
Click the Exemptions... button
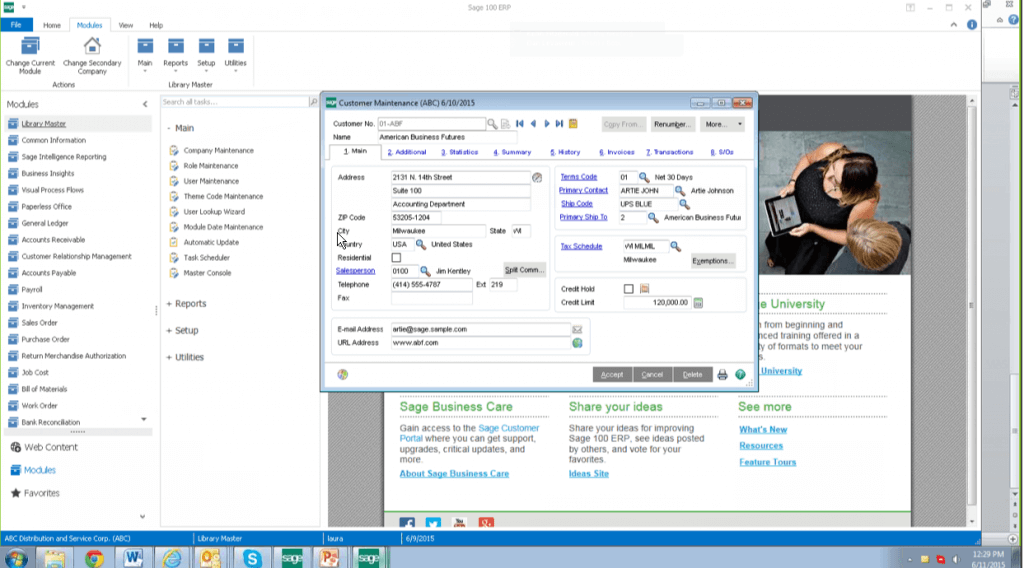713,261
